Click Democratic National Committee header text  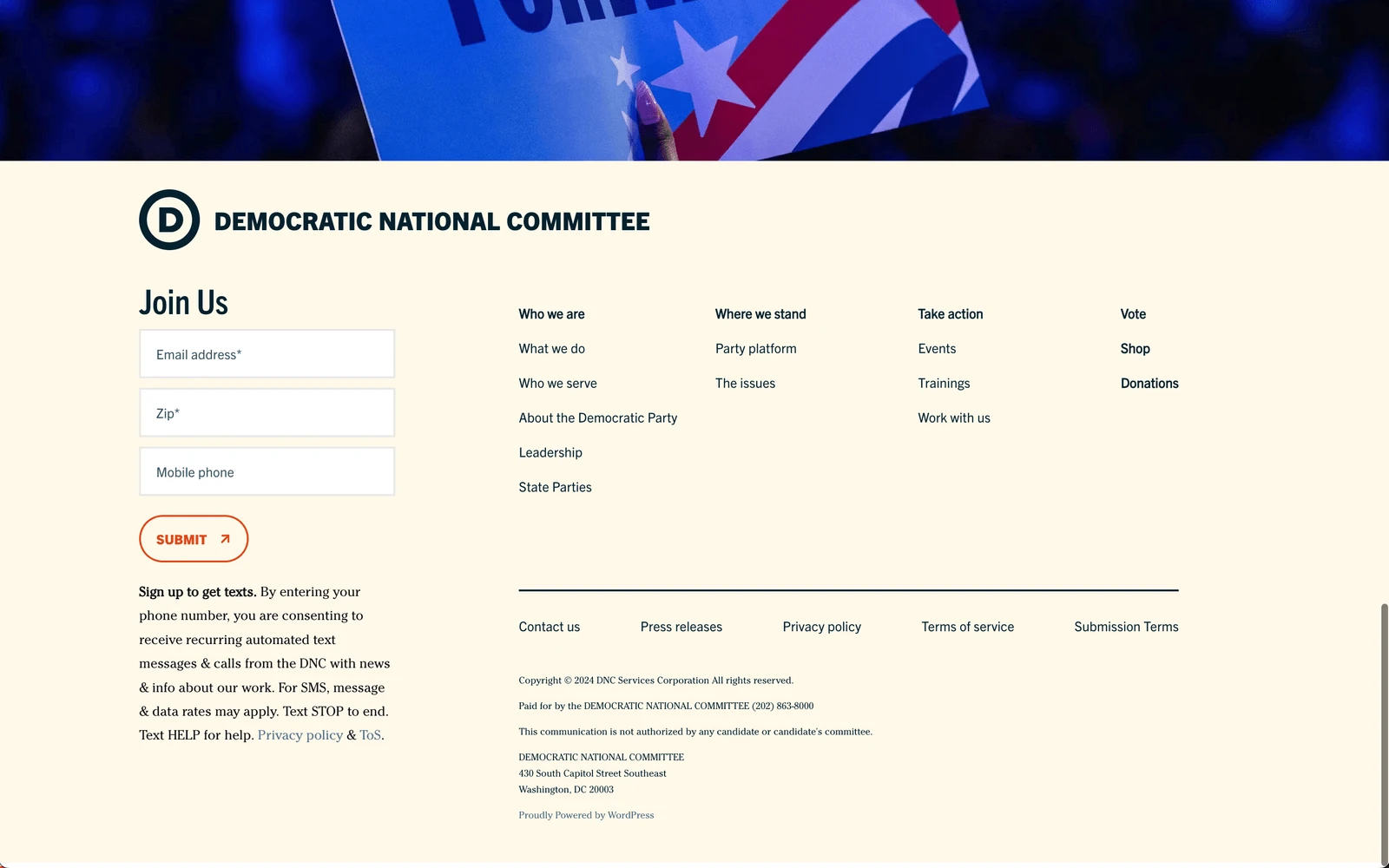pos(432,221)
